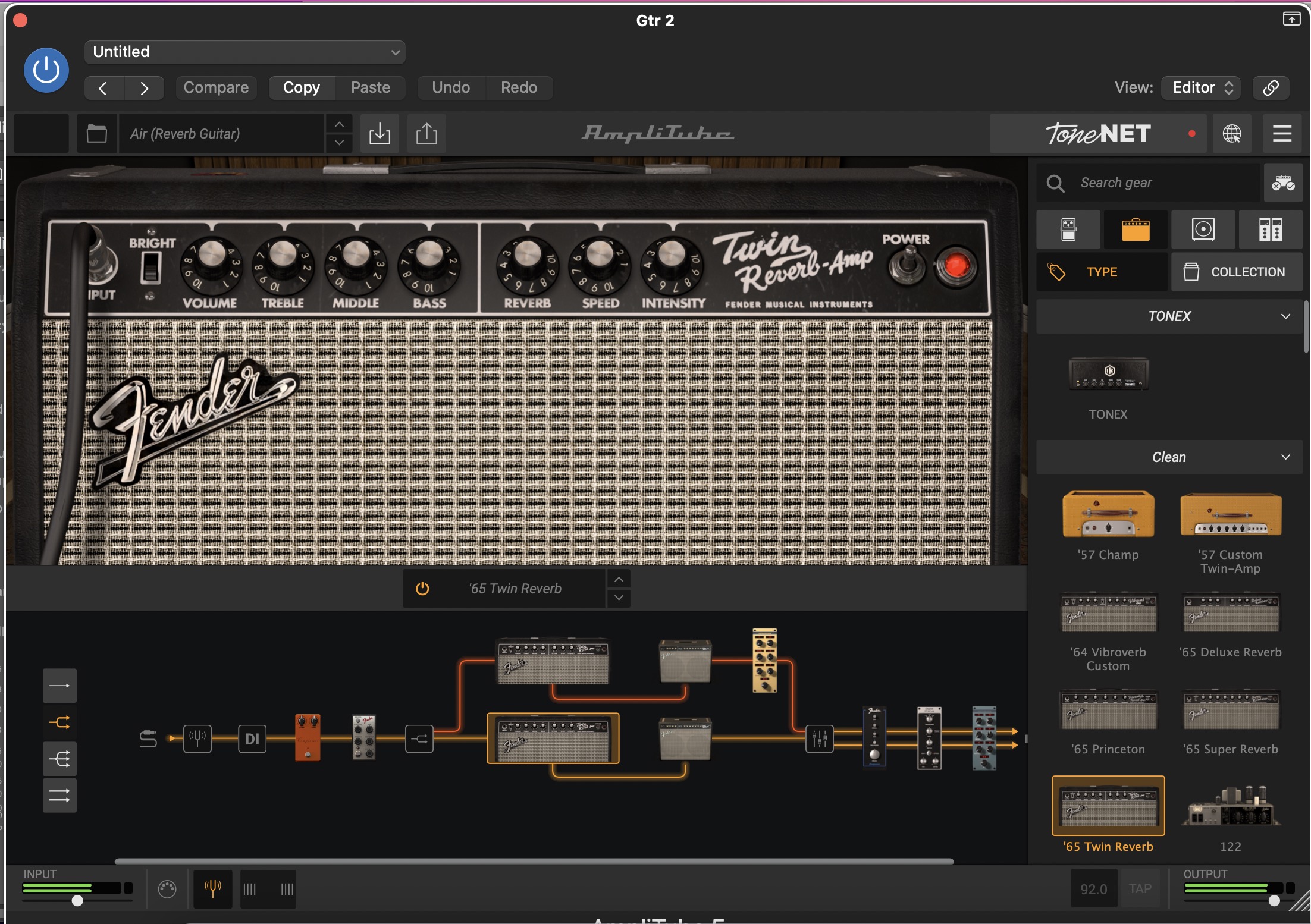Screen dimensions: 1311x924
Task: Click the Air (Reverb Guitar) preset name
Action: [x=221, y=134]
